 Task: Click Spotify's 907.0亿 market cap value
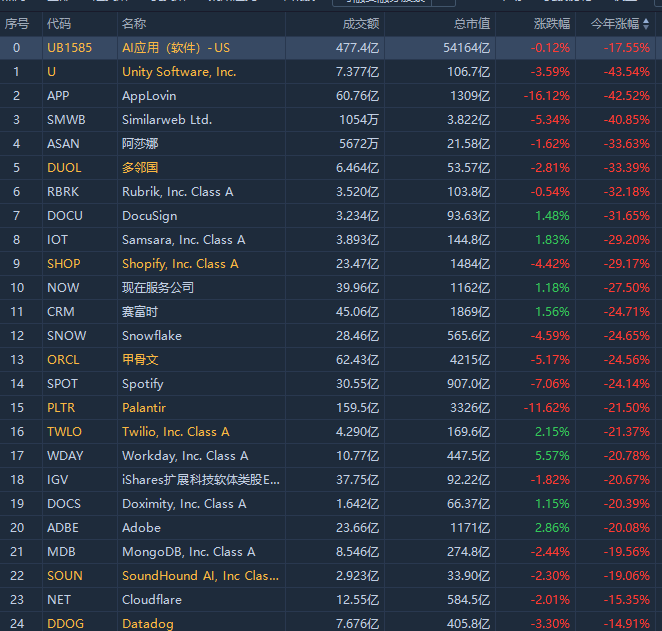(469, 384)
